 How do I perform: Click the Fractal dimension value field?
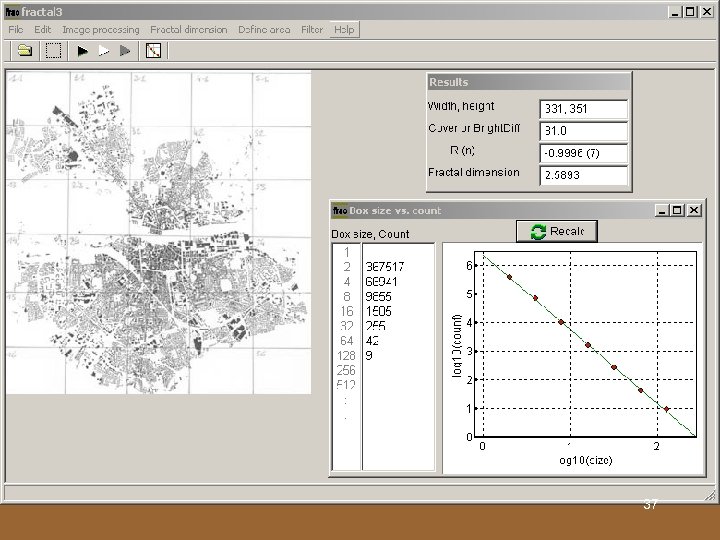pyautogui.click(x=584, y=175)
